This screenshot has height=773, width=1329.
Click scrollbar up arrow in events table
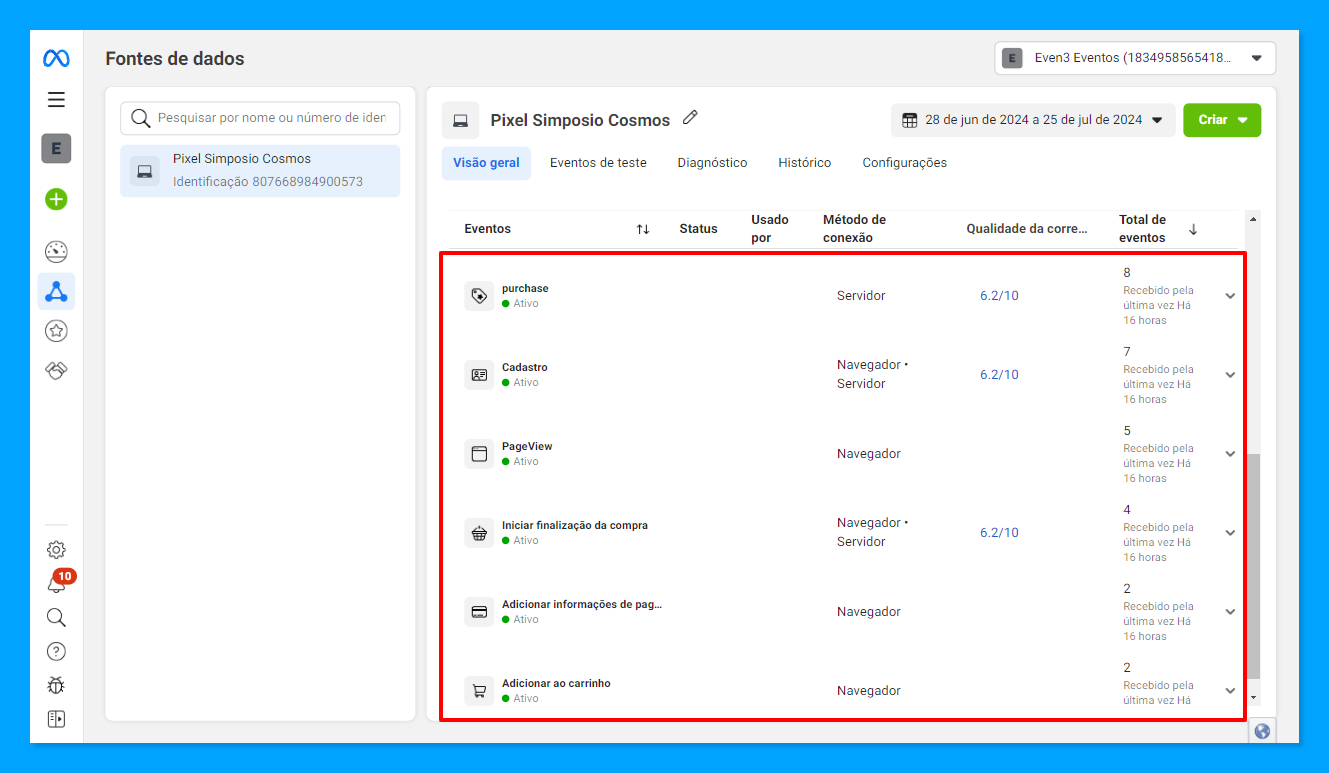click(1254, 217)
